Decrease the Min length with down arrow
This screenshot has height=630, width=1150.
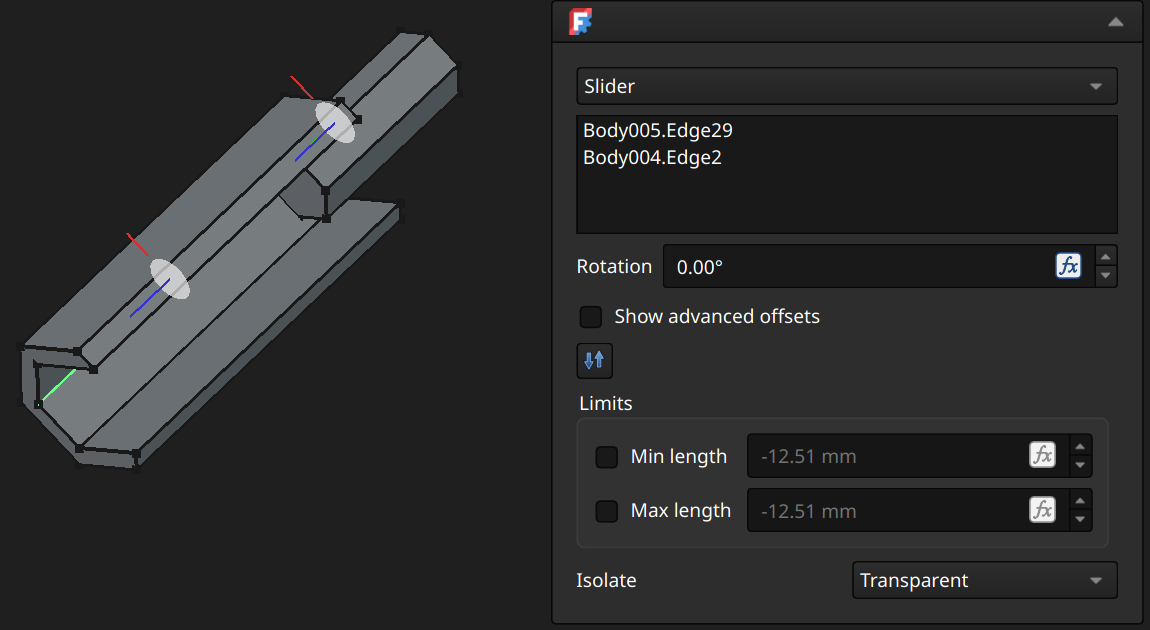coord(1080,466)
